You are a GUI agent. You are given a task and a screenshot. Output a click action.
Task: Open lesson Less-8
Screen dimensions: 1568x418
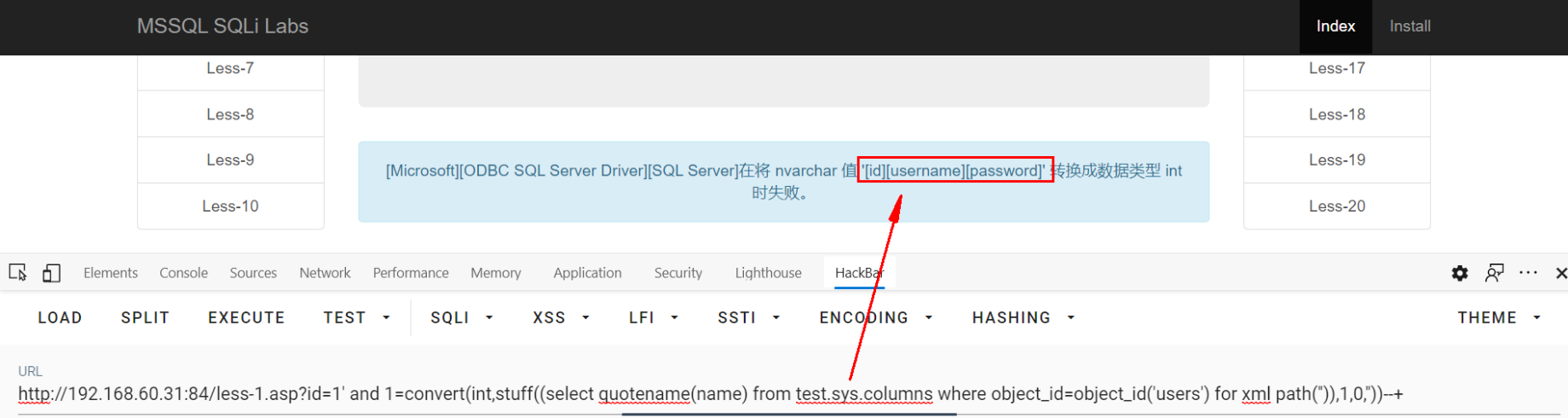pyautogui.click(x=230, y=114)
